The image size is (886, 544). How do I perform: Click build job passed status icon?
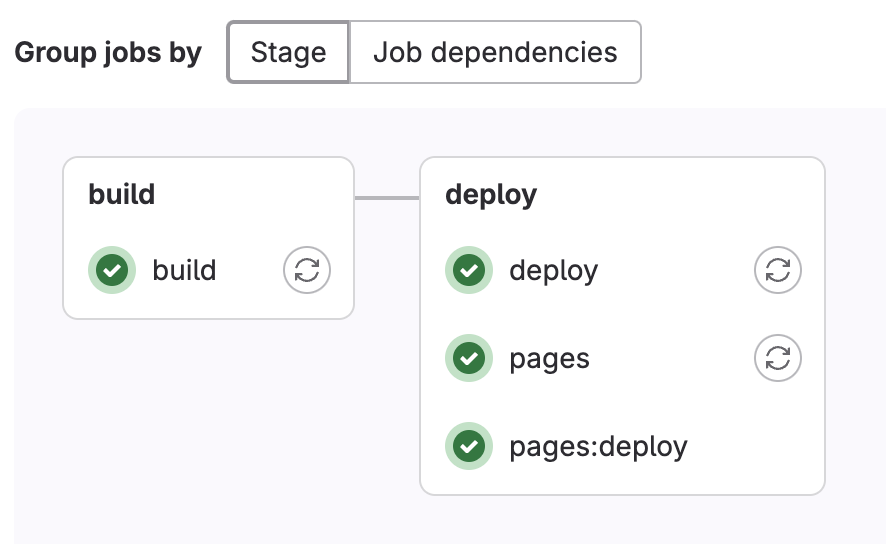click(x=112, y=270)
